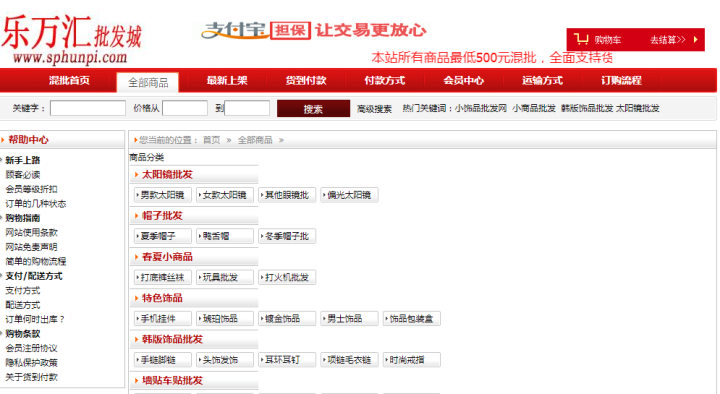
Task: Open the 运输方式 nav tab
Action: pos(542,81)
